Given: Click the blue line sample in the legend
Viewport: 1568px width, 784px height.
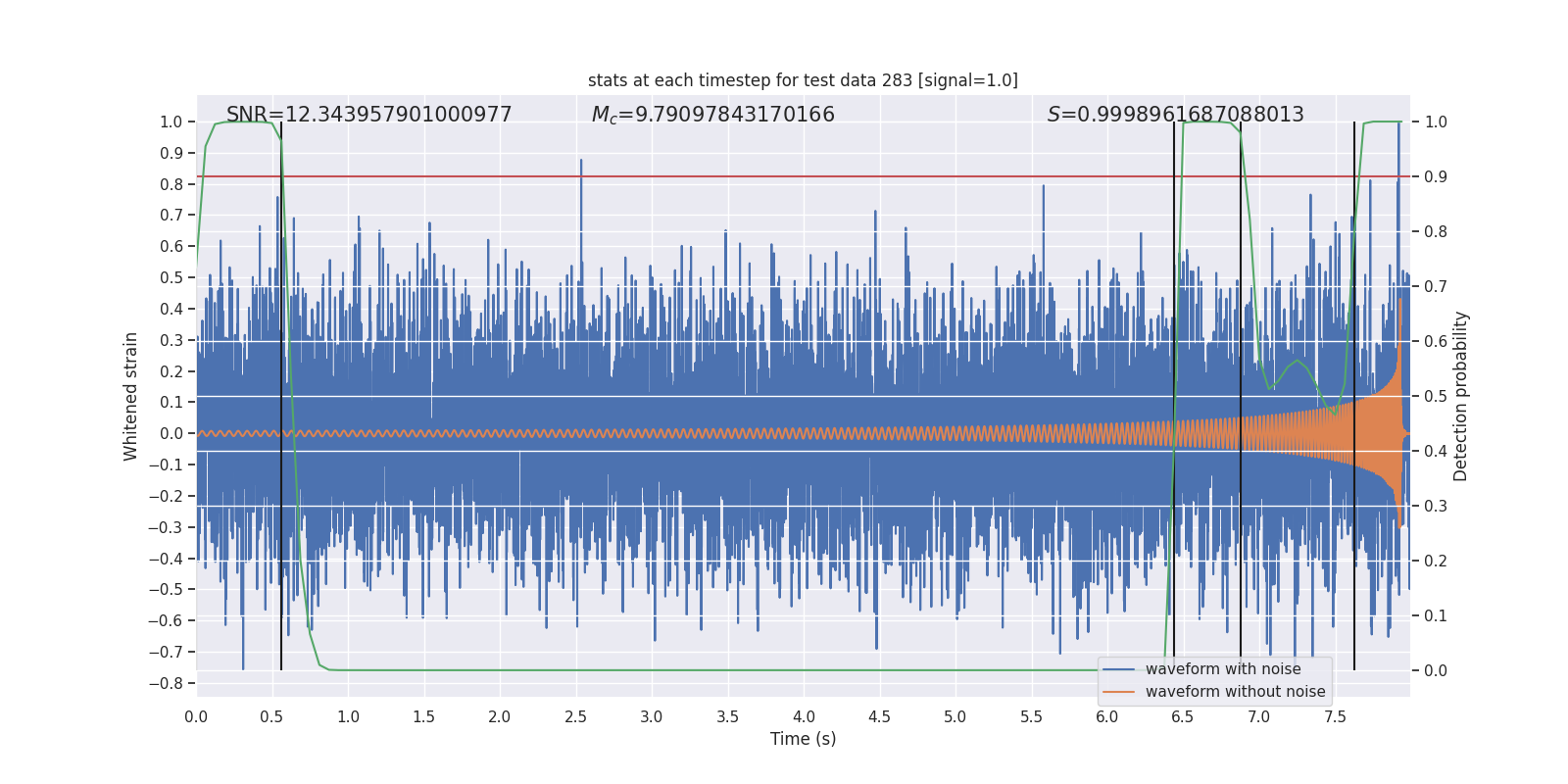Looking at the screenshot, I should (x=1118, y=669).
